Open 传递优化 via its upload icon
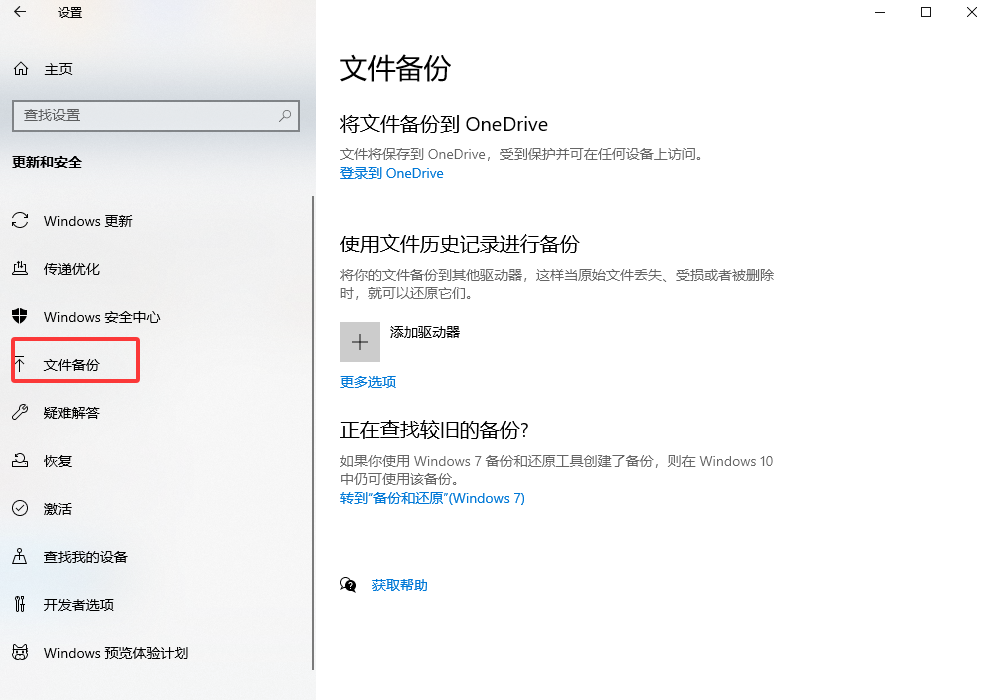Viewport: 991px width, 700px height. coord(20,268)
